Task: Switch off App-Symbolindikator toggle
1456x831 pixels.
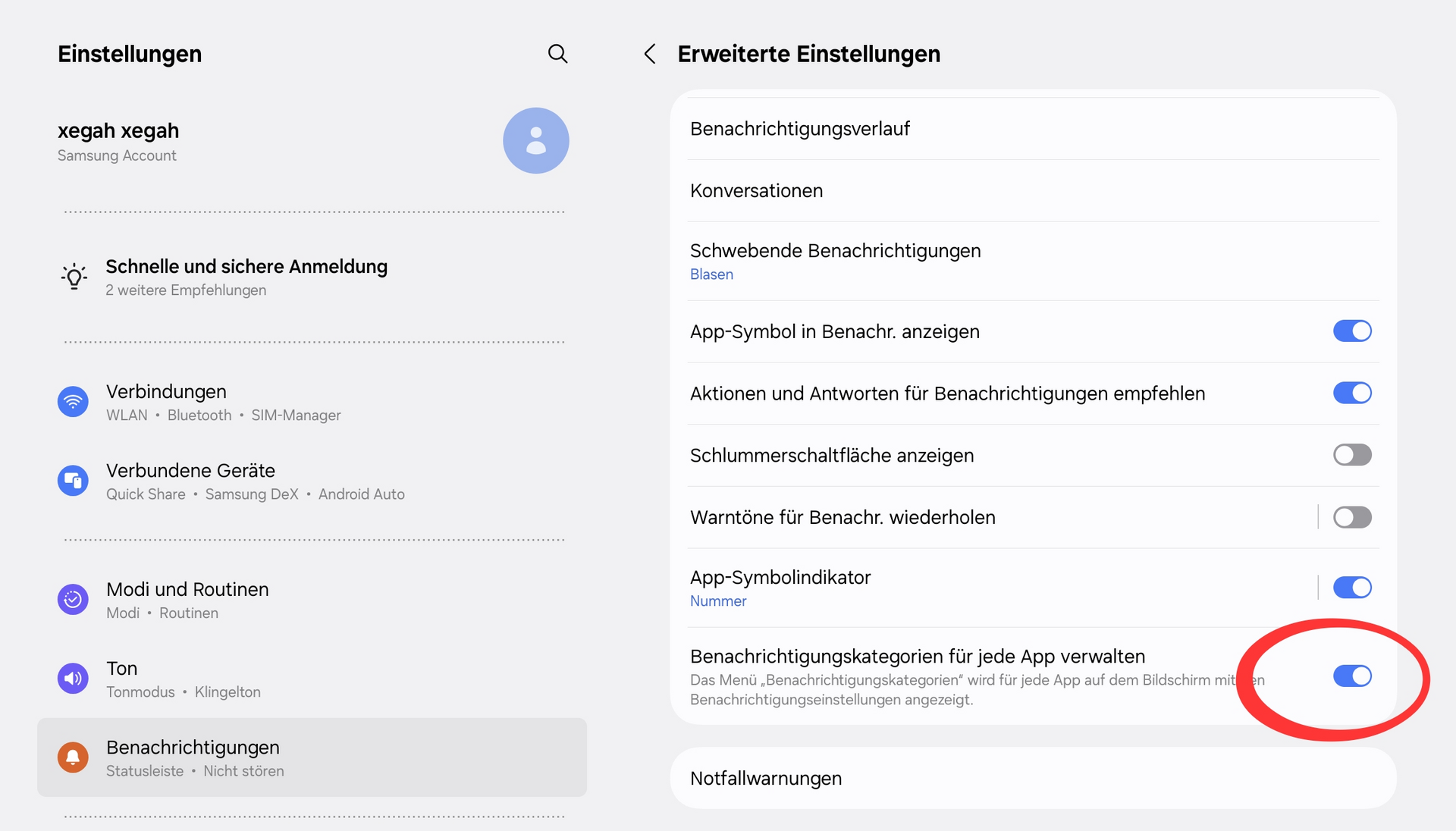Action: [1352, 588]
